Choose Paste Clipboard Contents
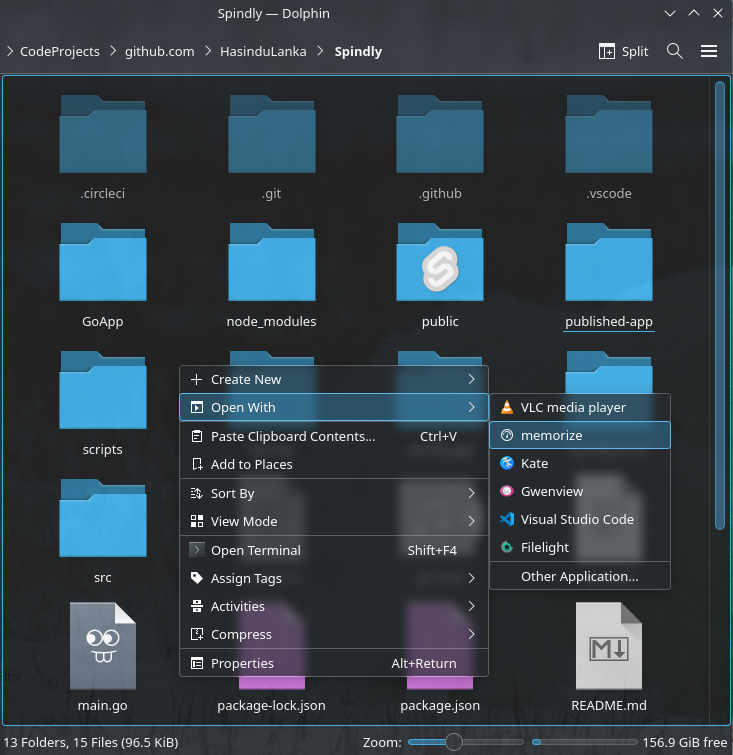 coord(334,436)
